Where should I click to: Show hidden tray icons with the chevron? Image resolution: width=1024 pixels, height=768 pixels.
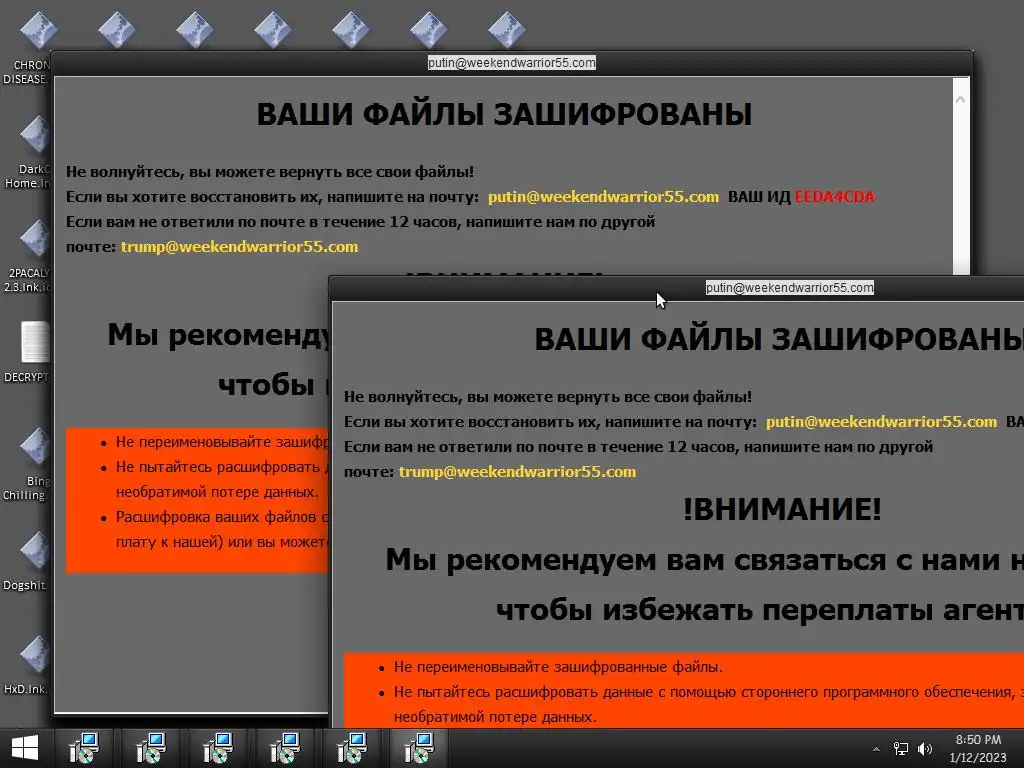(876, 749)
